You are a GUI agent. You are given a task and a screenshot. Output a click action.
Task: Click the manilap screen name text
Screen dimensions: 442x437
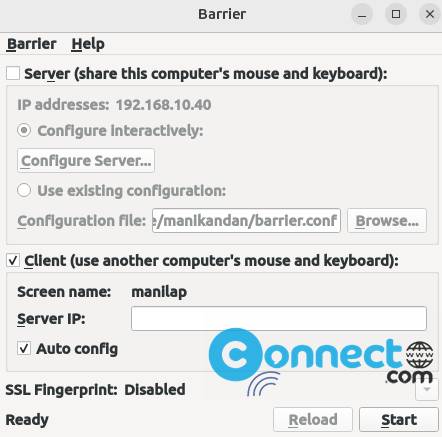[x=159, y=292]
